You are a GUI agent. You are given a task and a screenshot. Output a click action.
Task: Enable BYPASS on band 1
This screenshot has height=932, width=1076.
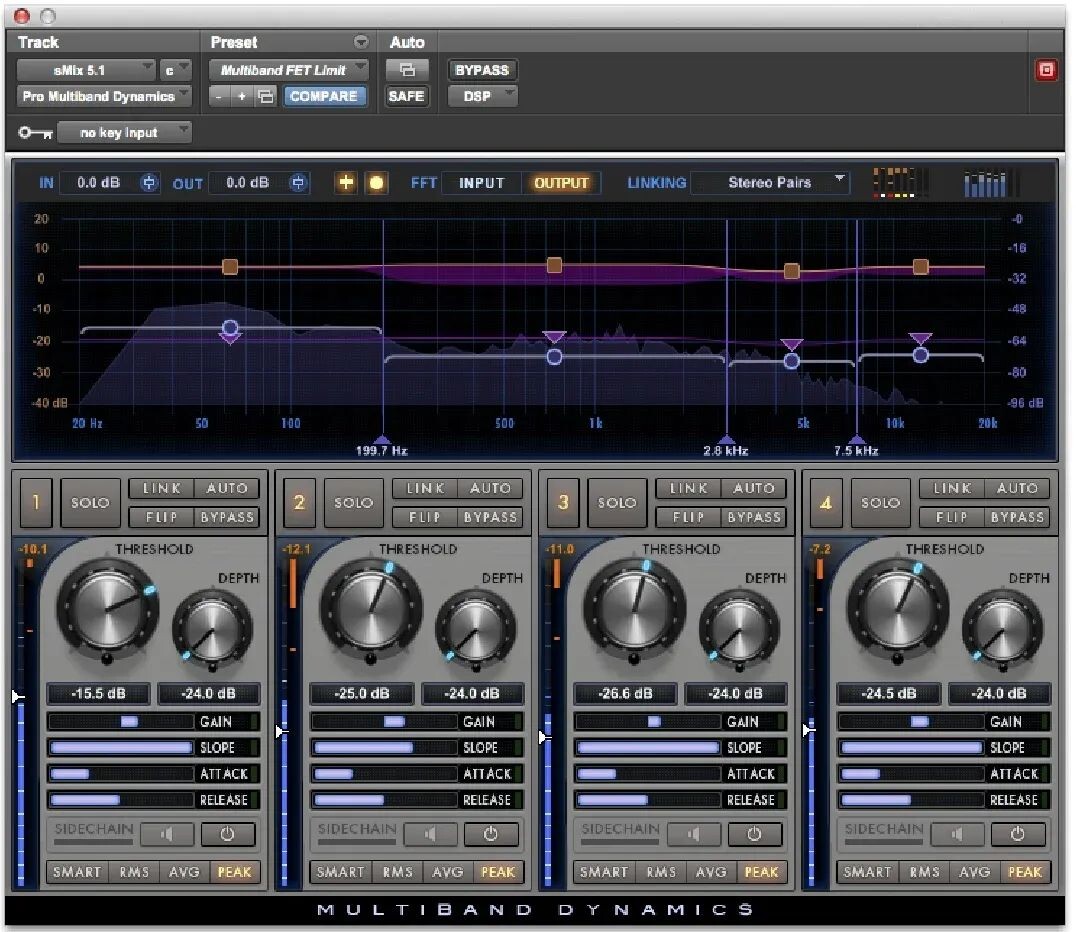(227, 517)
